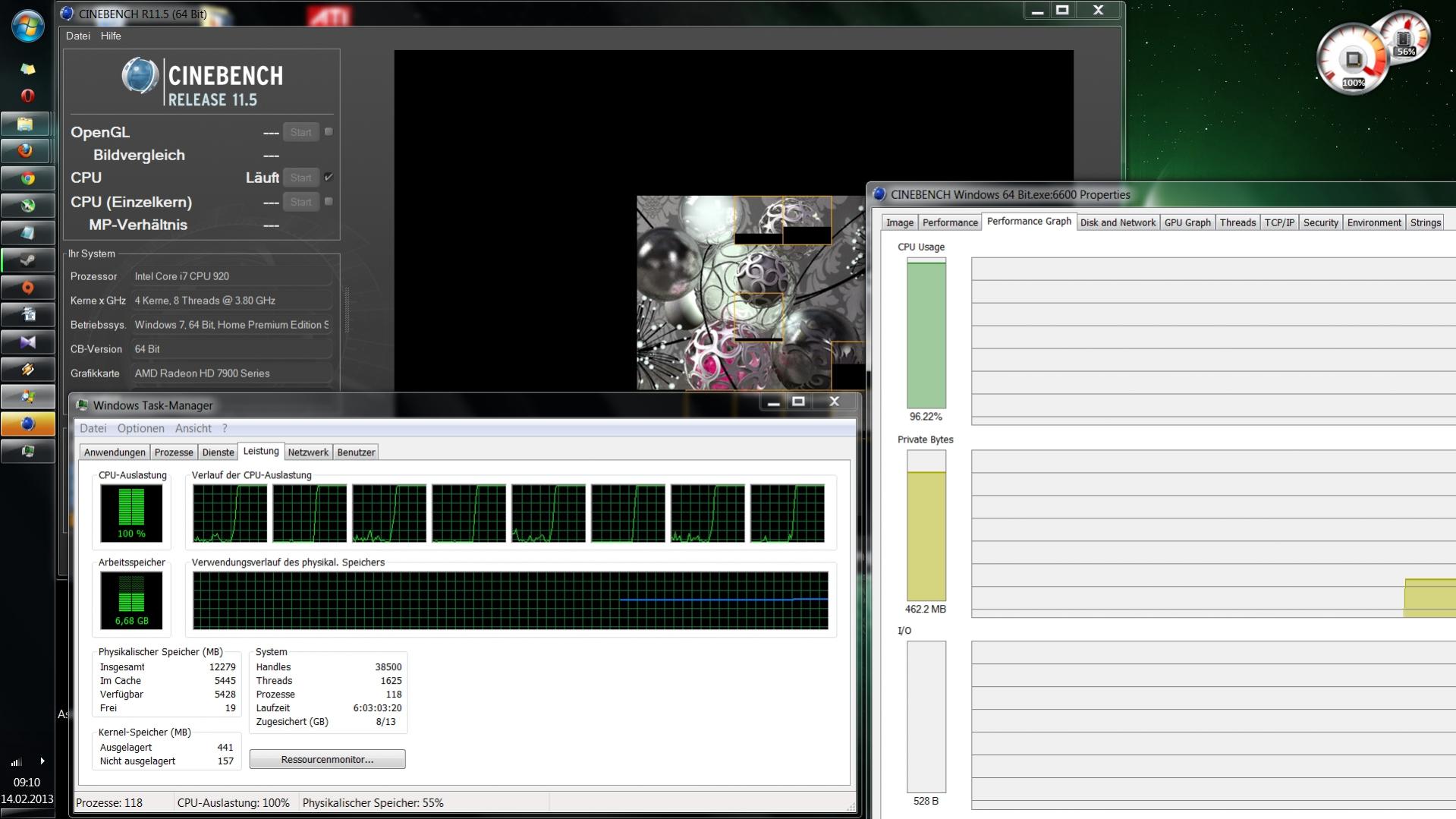
Task: Click the Private Bytes bar at 462.2 MB
Action: click(x=926, y=525)
